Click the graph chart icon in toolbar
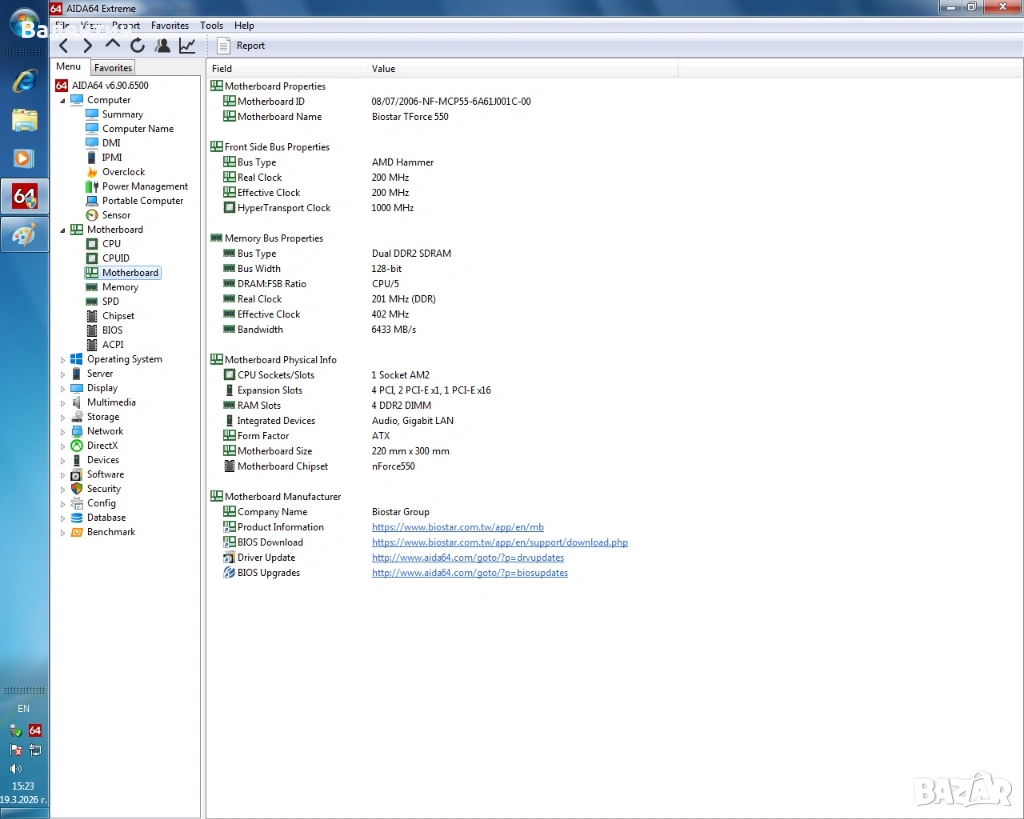Screen dimensions: 1024x819 click(x=187, y=45)
